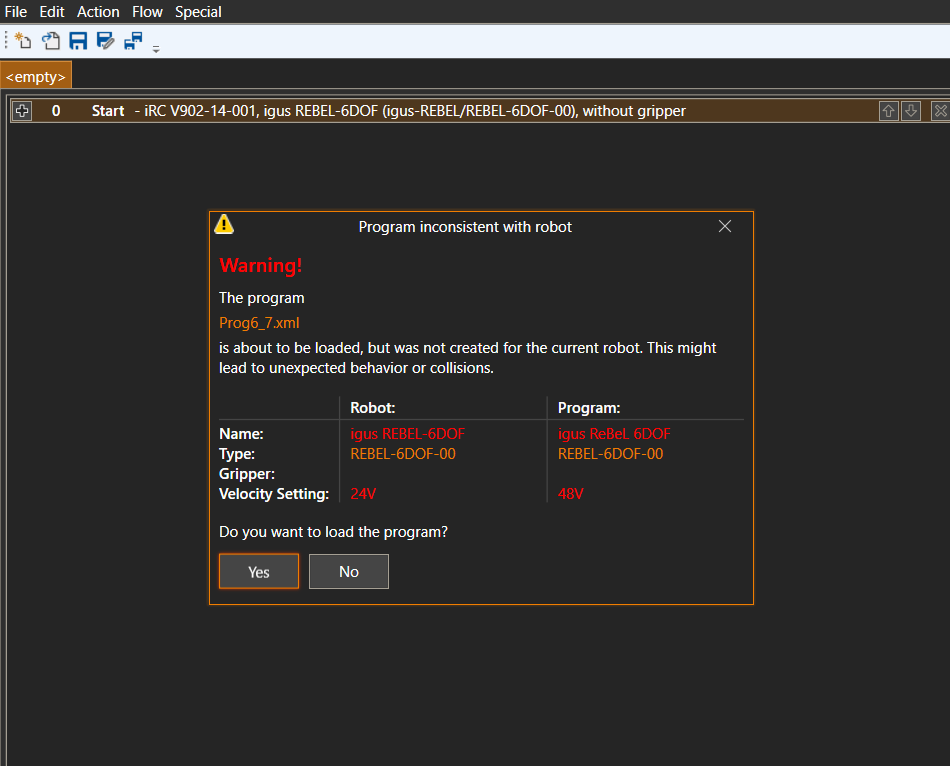Save the program with the floppy icon

tap(78, 41)
